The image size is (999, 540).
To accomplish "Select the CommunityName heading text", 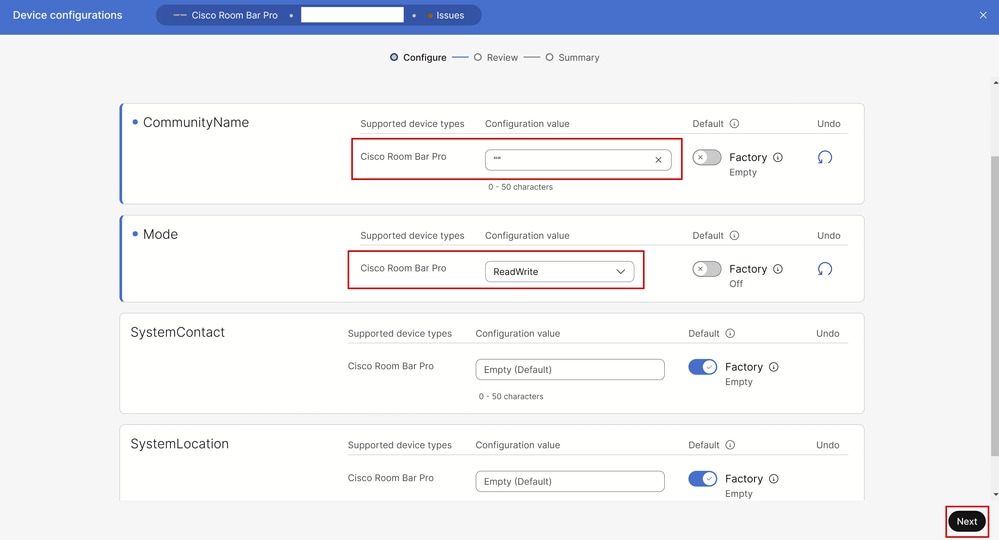I will pyautogui.click(x=196, y=122).
